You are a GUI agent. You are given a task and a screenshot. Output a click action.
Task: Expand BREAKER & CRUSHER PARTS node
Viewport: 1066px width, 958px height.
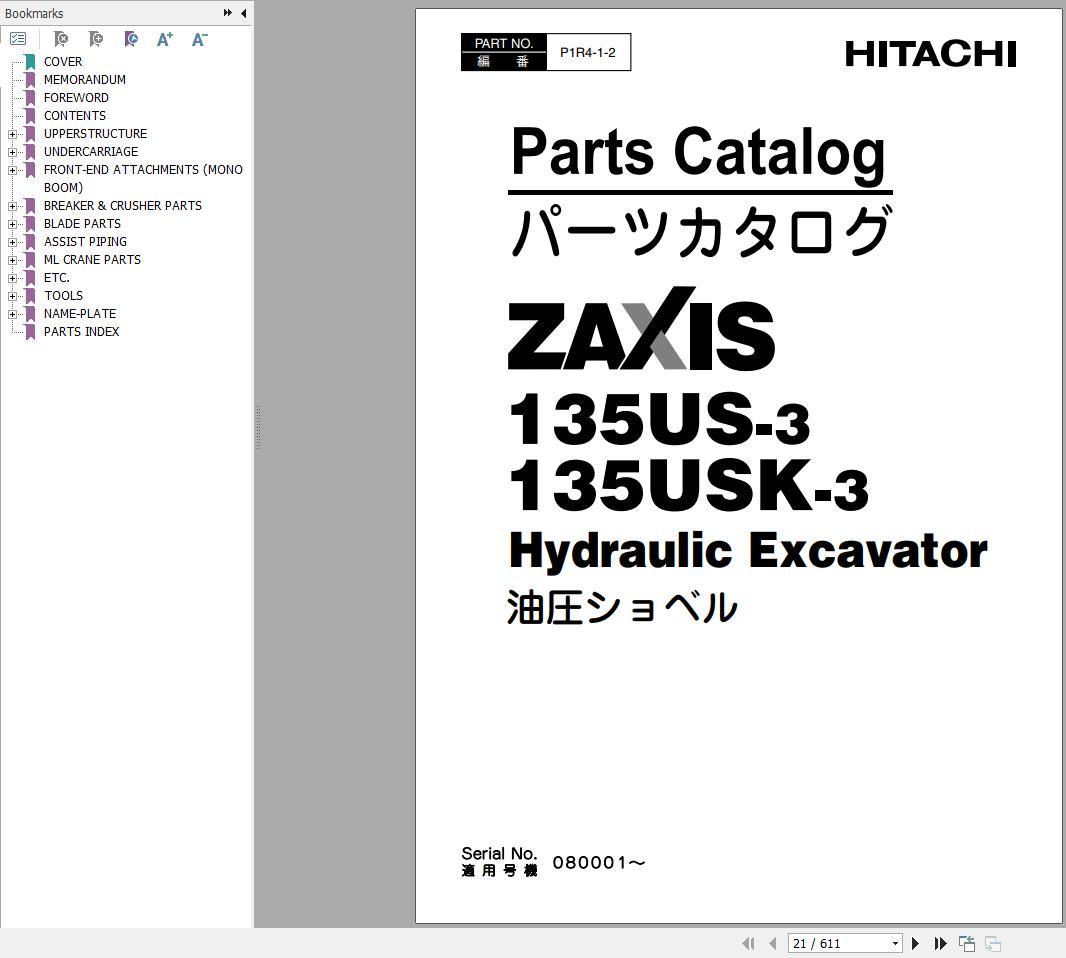coord(12,206)
